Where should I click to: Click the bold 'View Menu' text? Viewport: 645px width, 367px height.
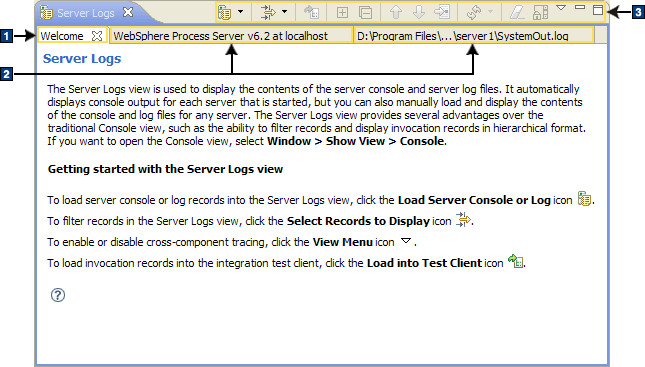coord(343,242)
